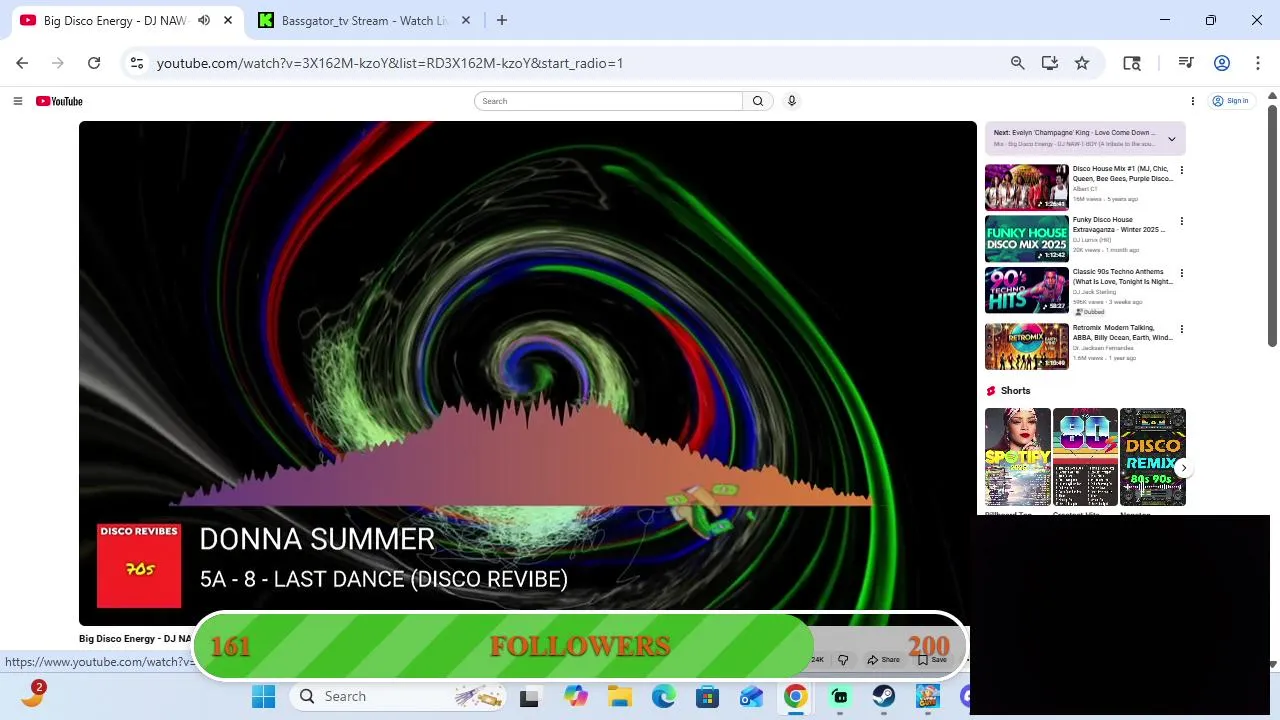Close the Big Disco Energy tab
The image size is (1280, 720).
228,20
